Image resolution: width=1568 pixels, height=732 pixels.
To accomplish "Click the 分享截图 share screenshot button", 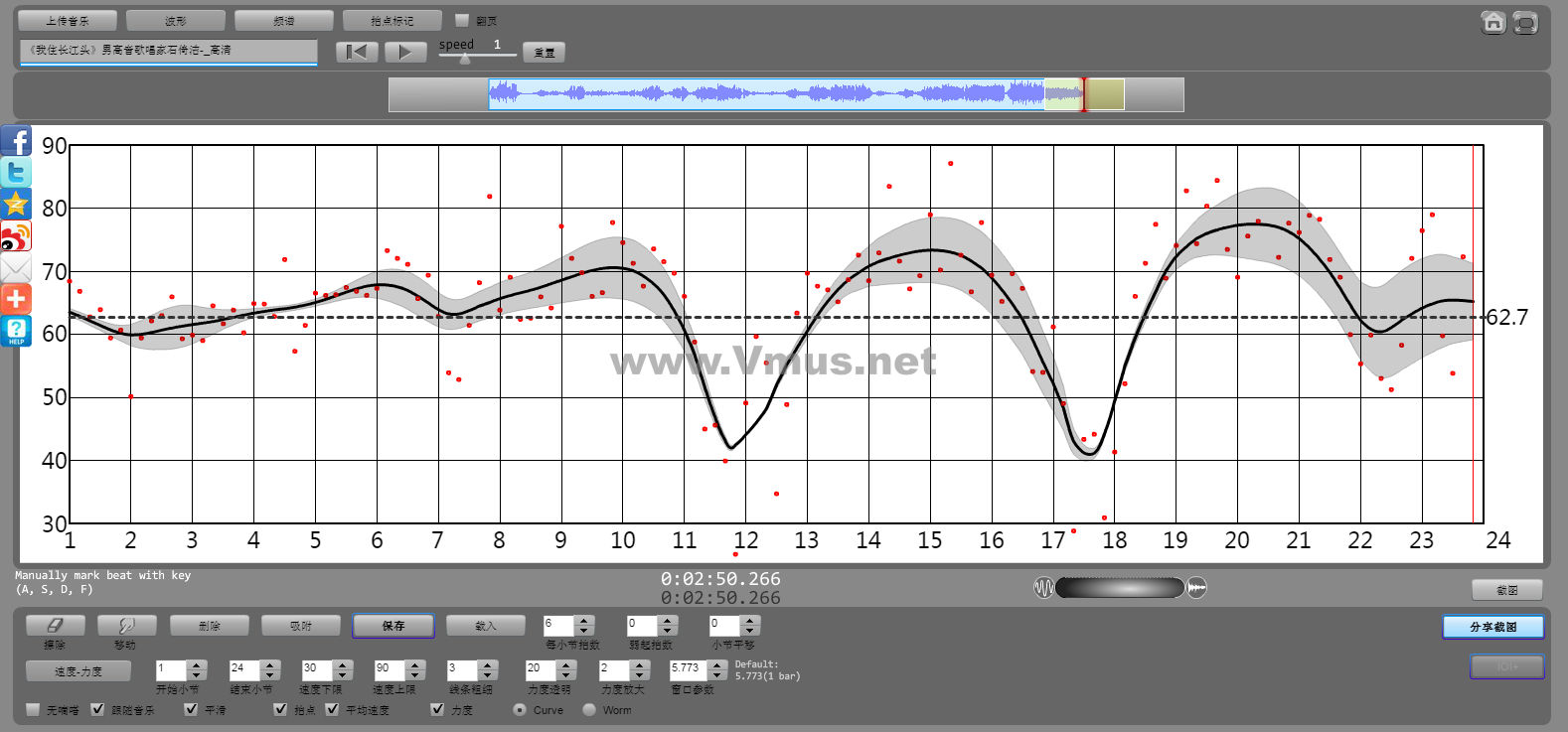I will tap(1492, 627).
